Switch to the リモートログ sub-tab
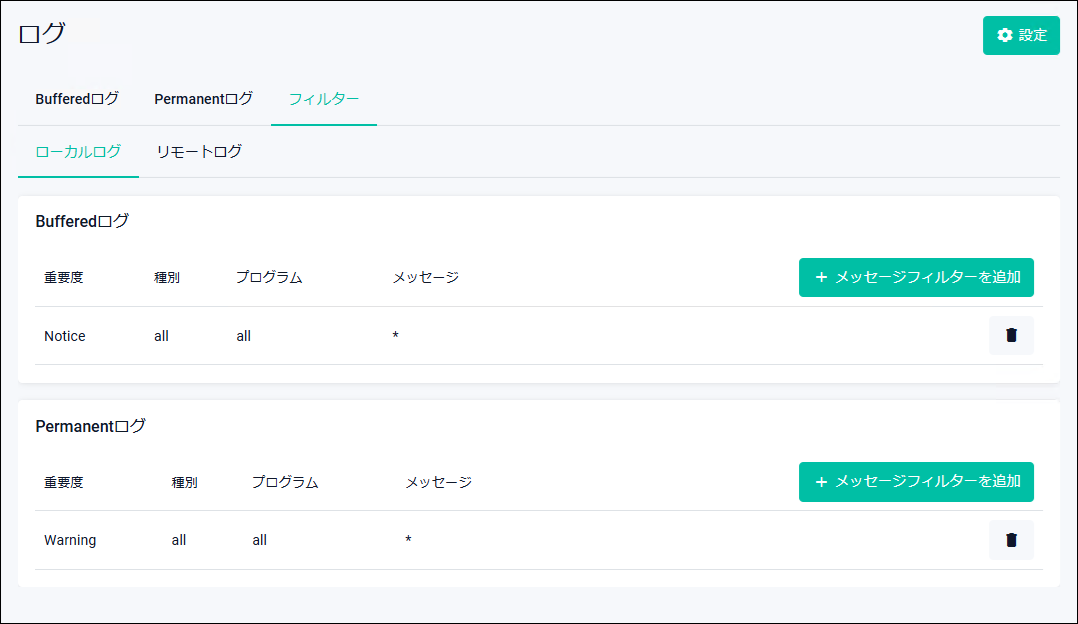The image size is (1078, 624). pyautogui.click(x=199, y=152)
